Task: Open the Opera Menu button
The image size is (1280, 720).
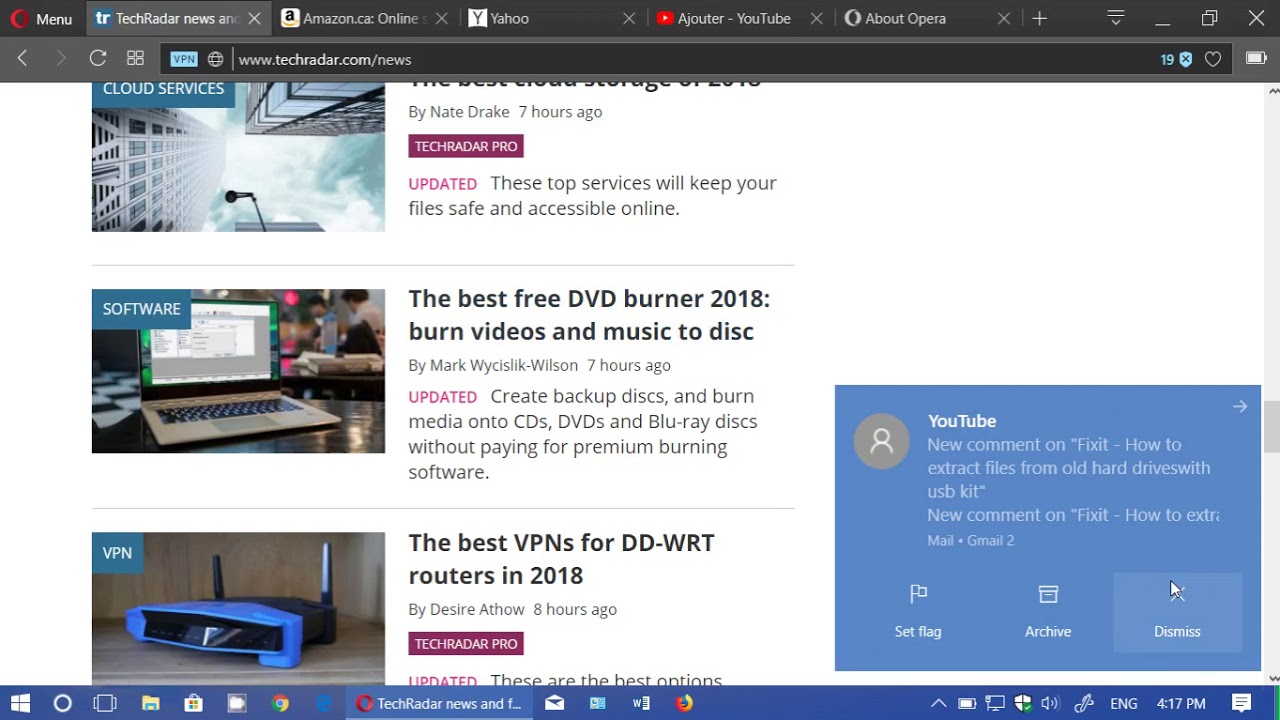Action: click(x=41, y=18)
